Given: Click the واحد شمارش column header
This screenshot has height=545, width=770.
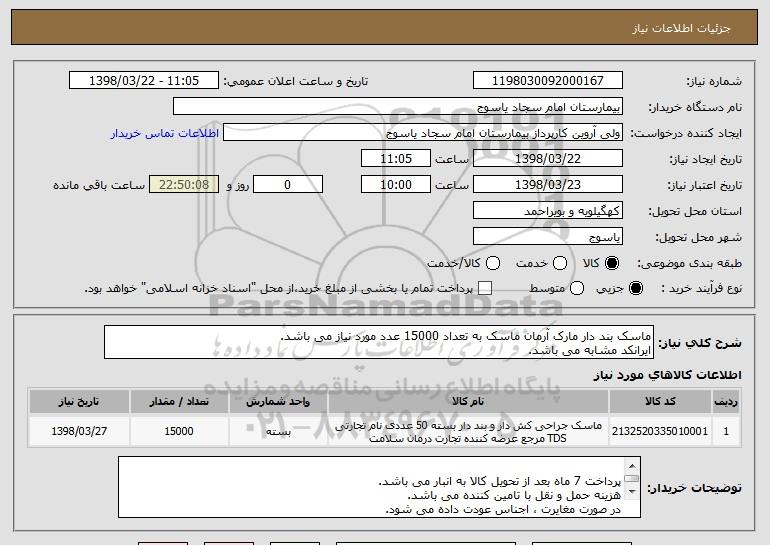Looking at the screenshot, I should coord(278,402).
